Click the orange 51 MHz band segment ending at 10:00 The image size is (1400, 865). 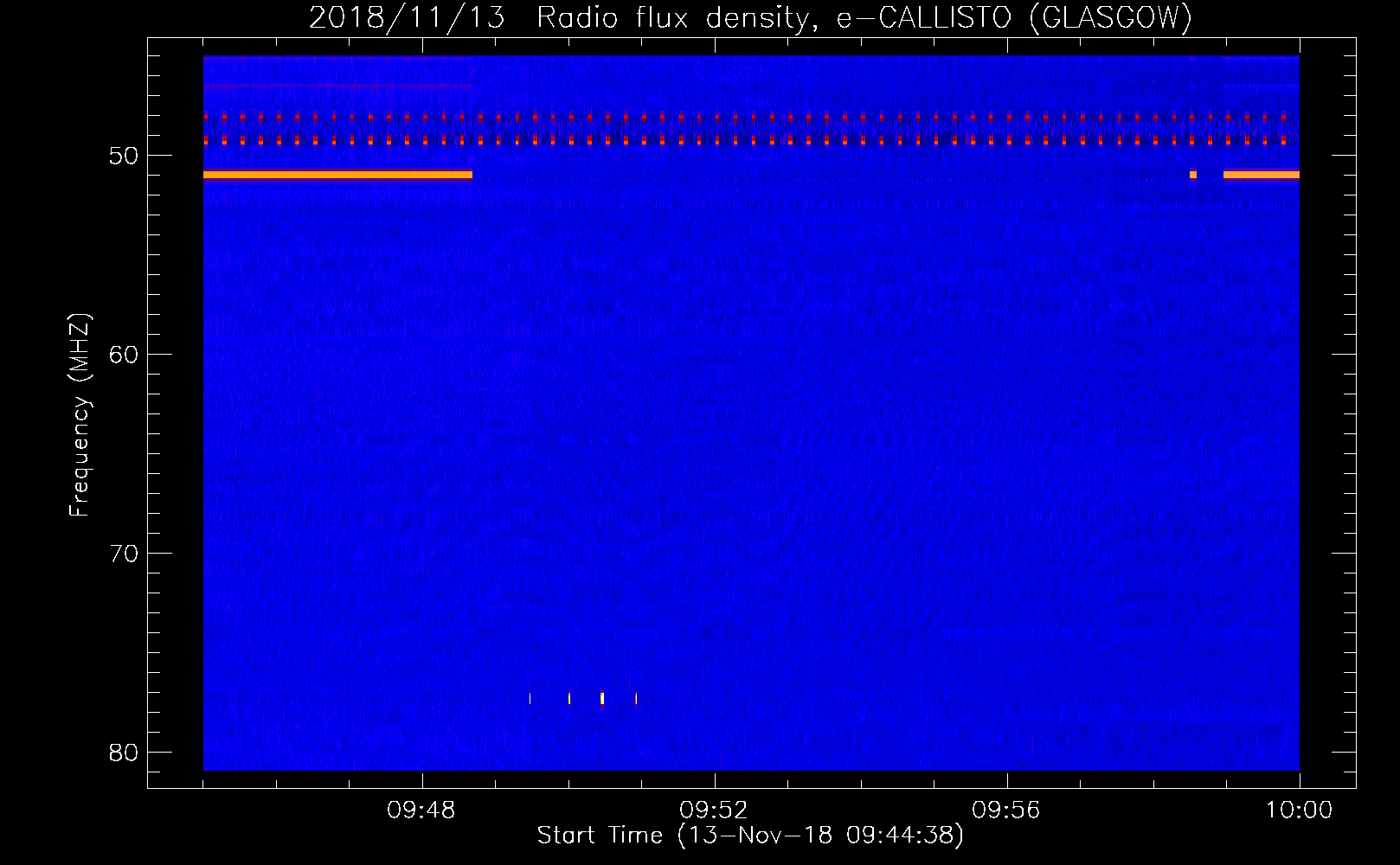[x=1262, y=175]
